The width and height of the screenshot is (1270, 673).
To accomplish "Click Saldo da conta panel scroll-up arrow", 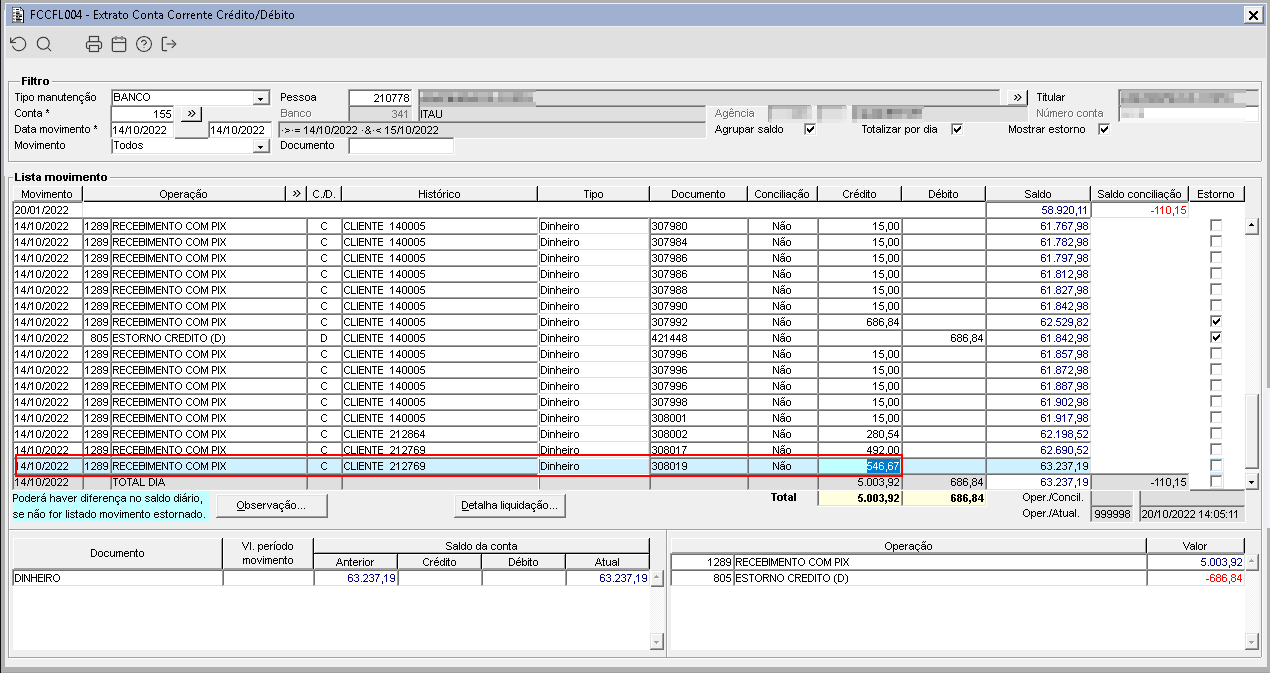I will (657, 578).
